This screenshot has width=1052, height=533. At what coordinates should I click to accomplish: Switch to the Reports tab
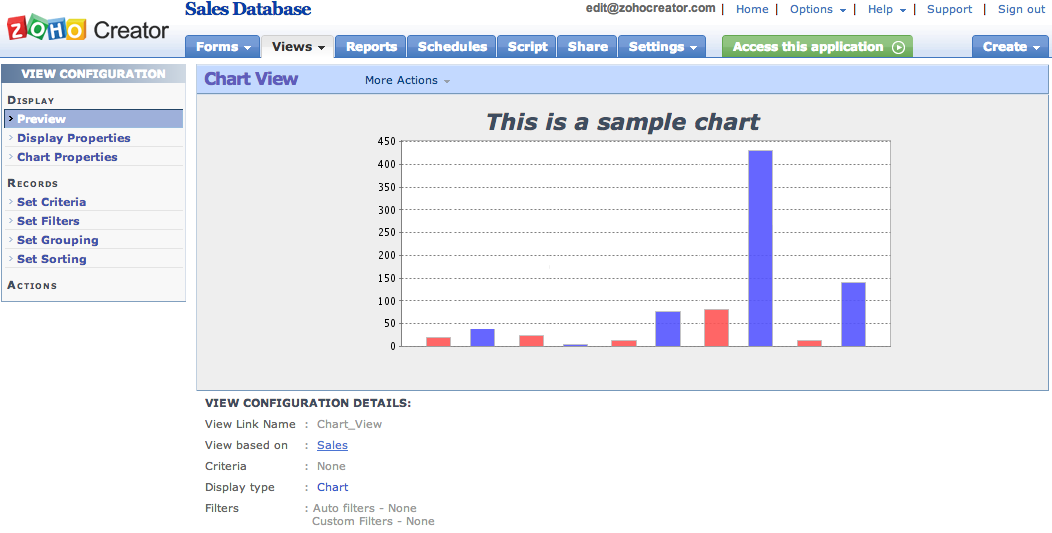tap(371, 46)
